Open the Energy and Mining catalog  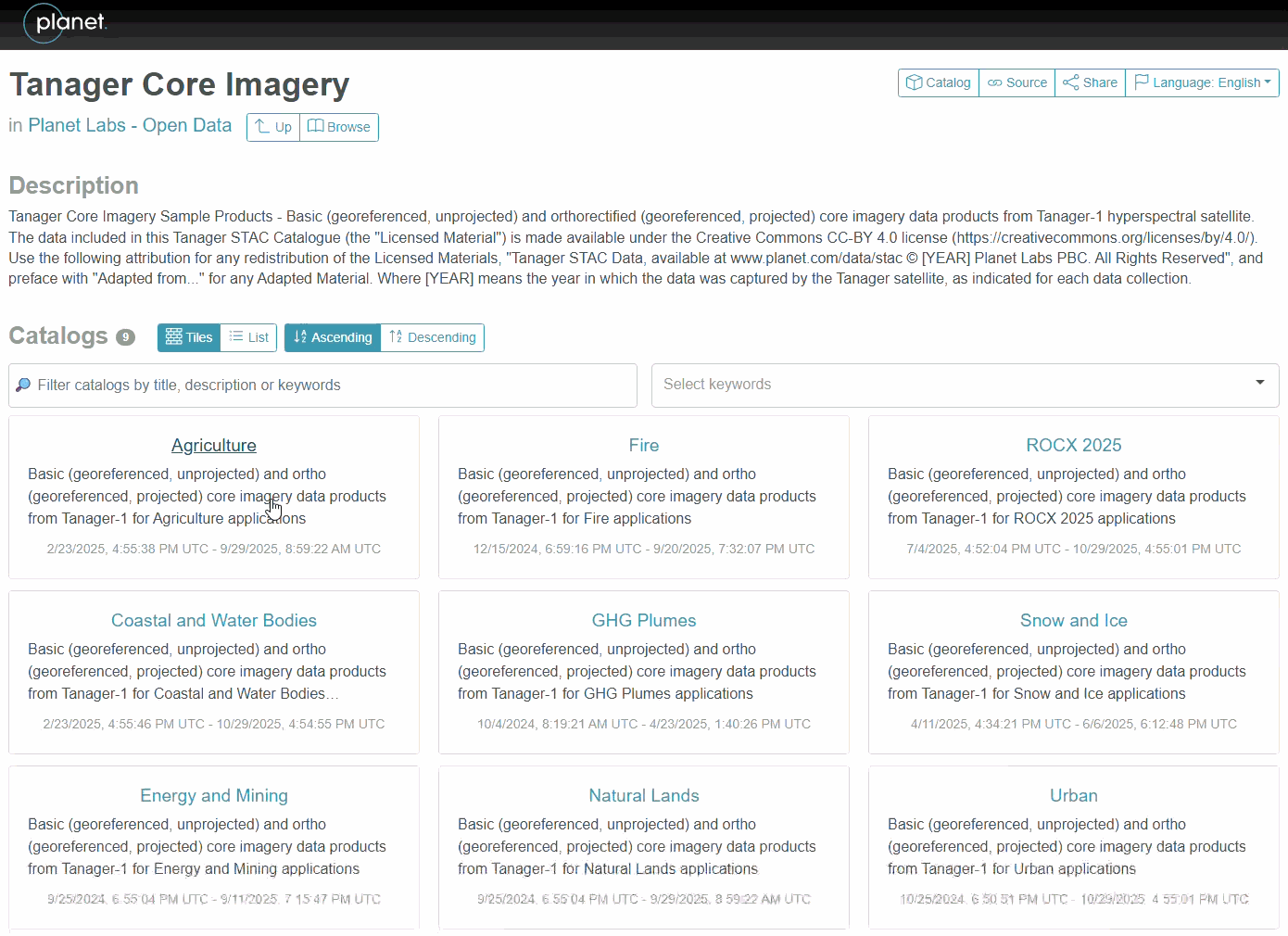(214, 795)
